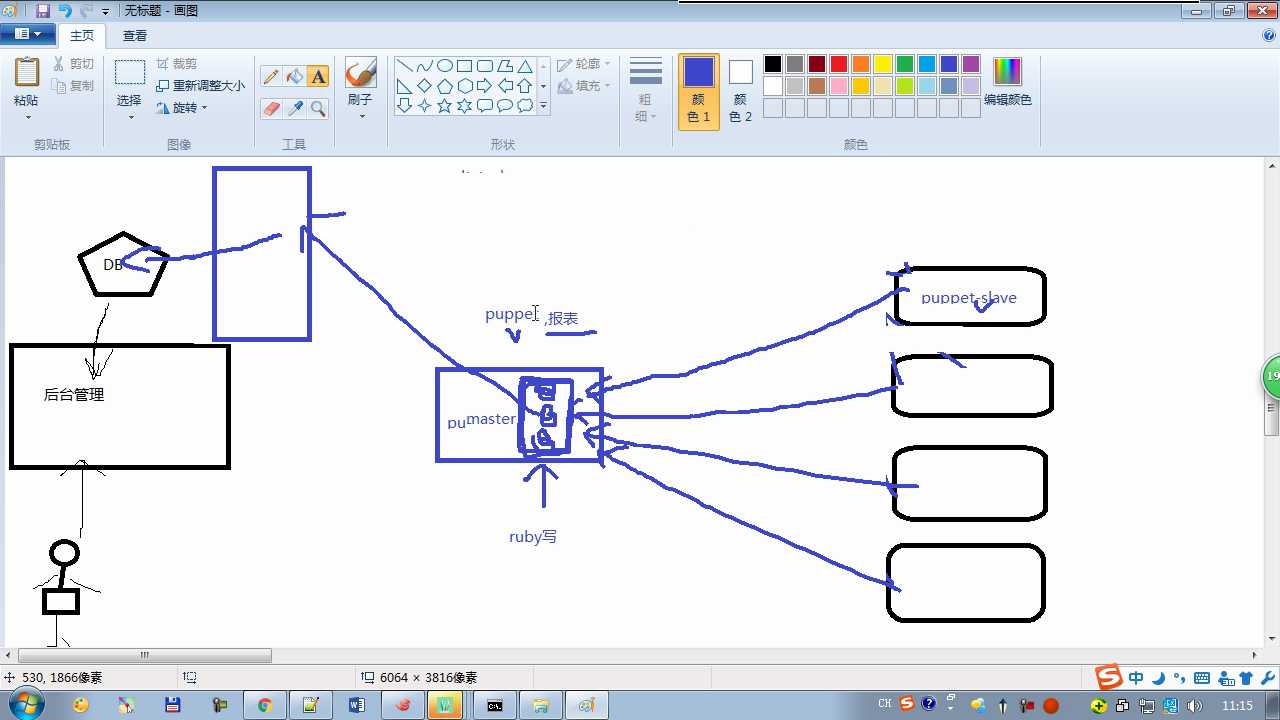Viewport: 1280px width, 720px height.
Task: Open the Outline (轮廓) dropdown
Action: pos(584,64)
